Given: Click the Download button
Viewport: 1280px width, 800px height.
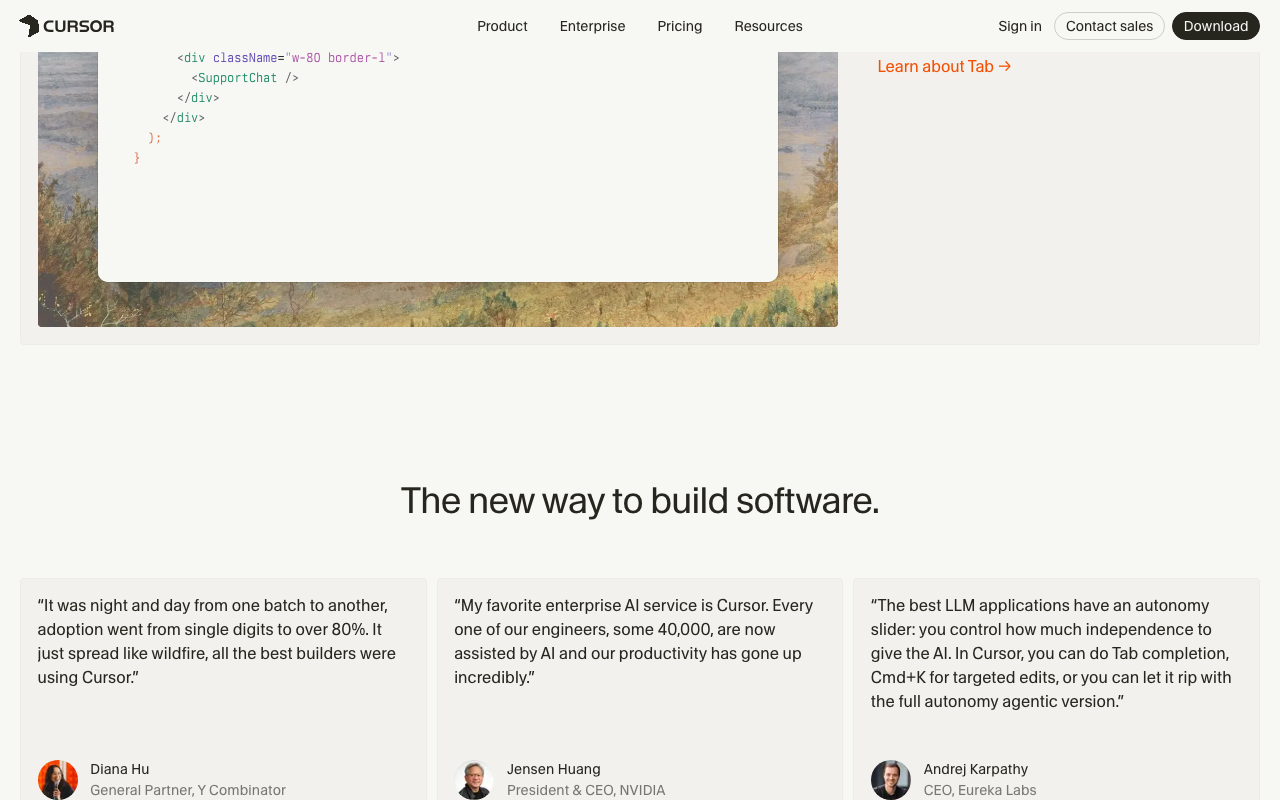Looking at the screenshot, I should pos(1215,26).
